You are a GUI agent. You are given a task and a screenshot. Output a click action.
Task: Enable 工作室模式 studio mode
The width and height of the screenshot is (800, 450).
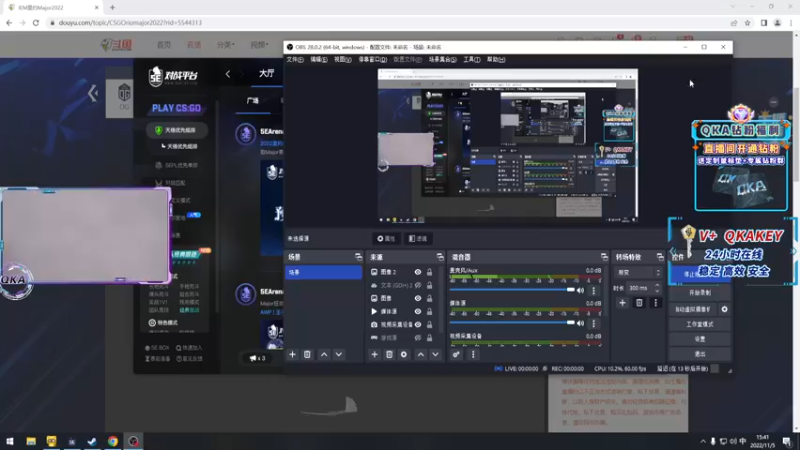click(x=700, y=324)
